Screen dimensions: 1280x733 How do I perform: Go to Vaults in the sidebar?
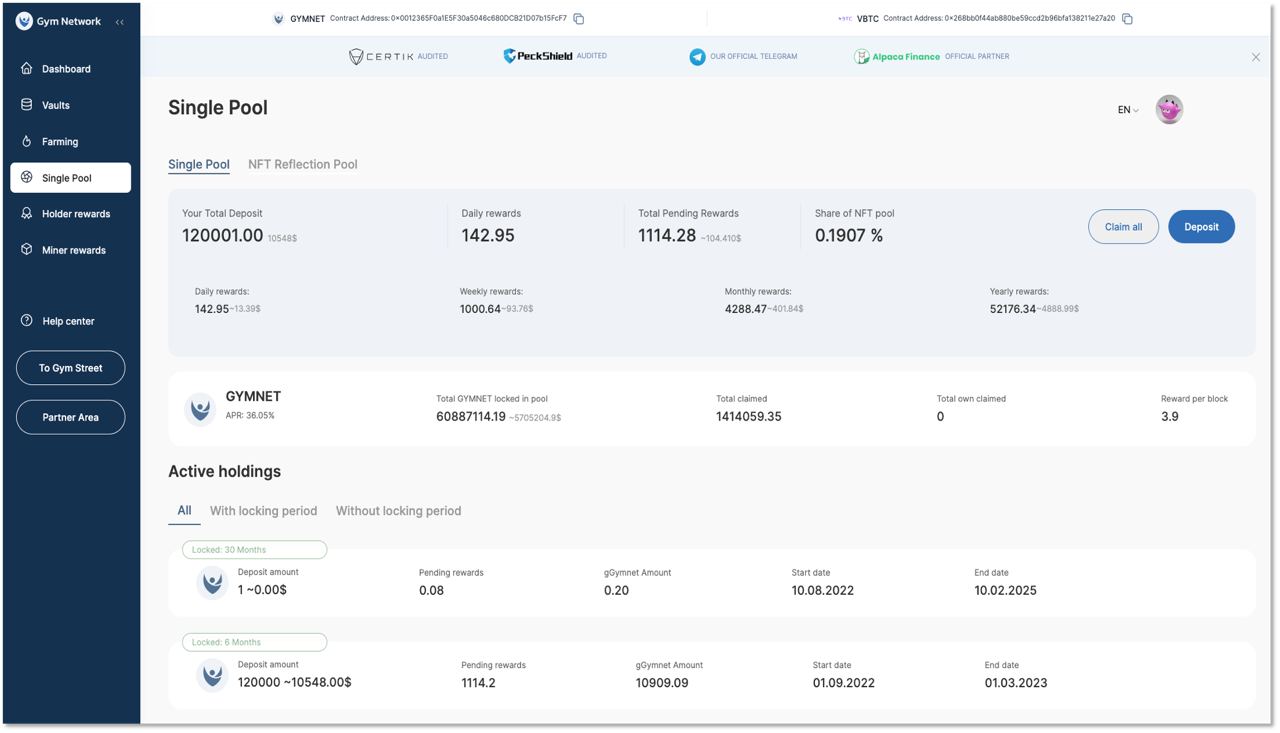[56, 105]
